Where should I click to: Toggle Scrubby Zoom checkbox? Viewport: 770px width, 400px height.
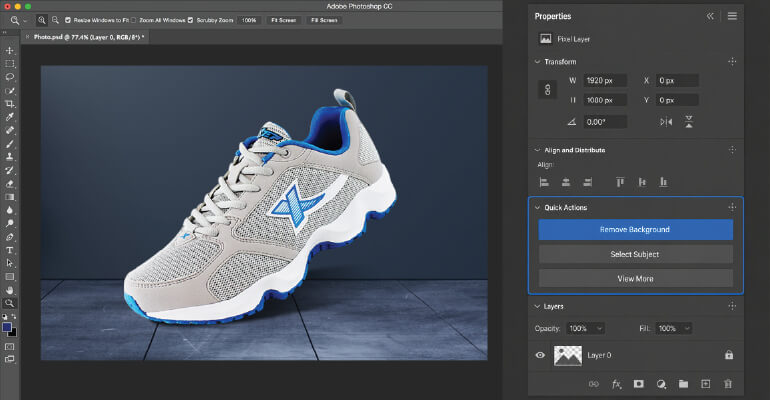[191, 20]
